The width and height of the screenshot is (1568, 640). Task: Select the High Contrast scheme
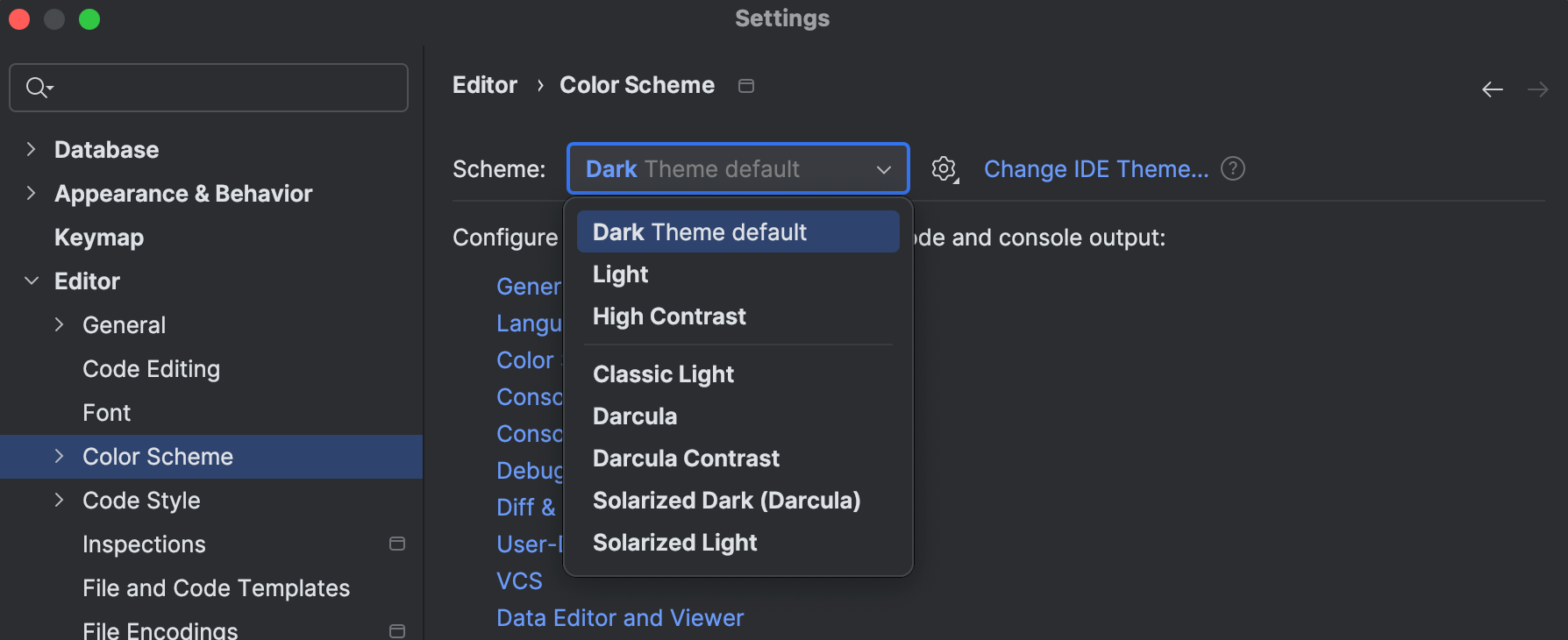(669, 316)
